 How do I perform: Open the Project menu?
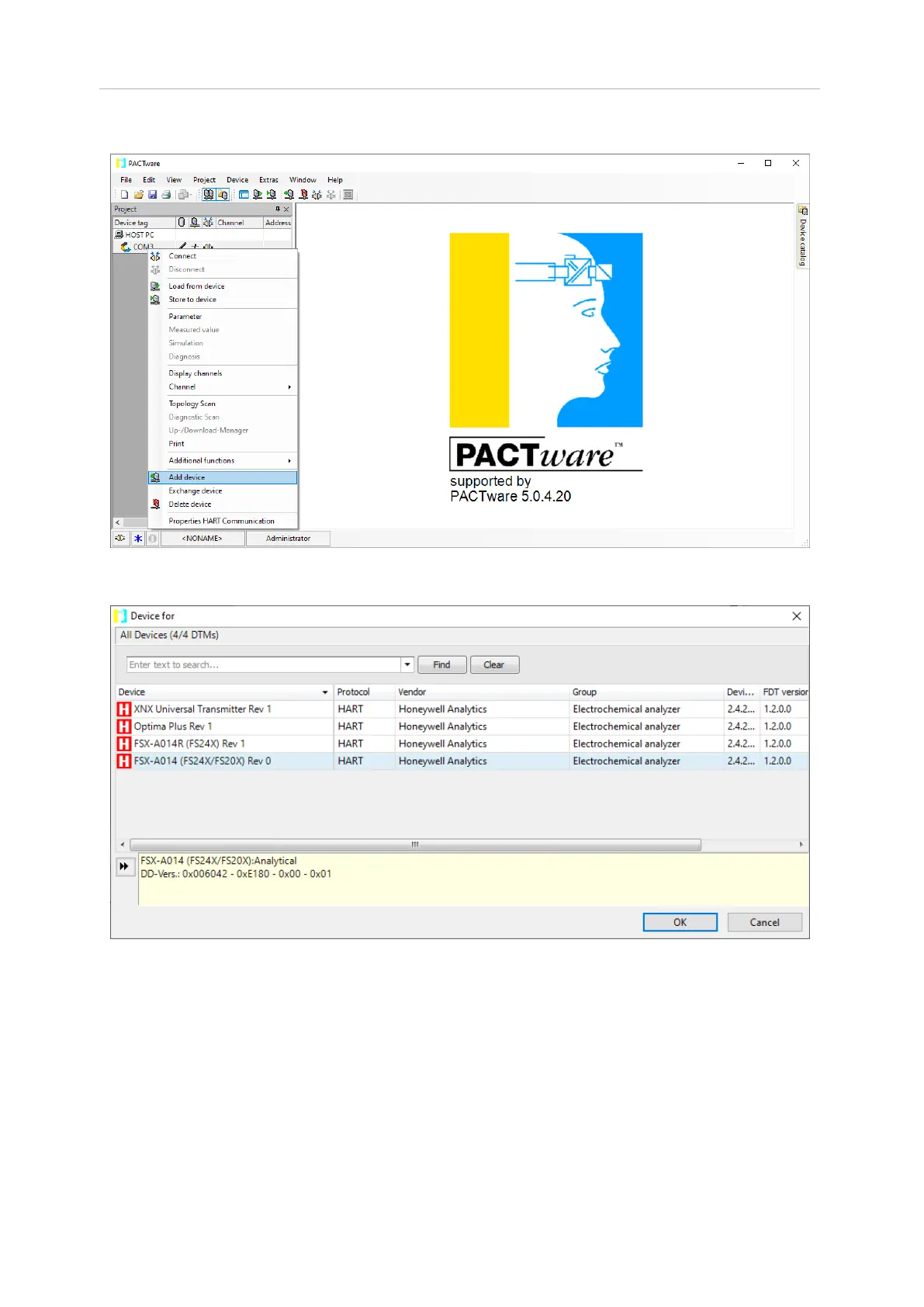coord(204,179)
